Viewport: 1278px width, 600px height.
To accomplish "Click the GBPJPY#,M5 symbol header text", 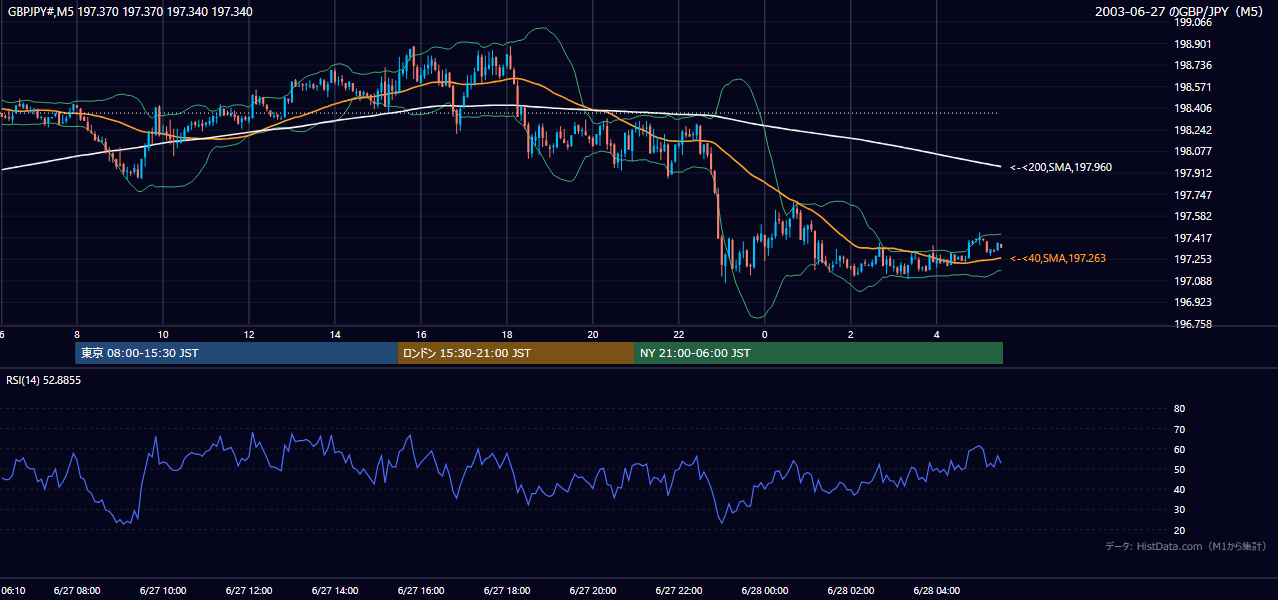I will (x=129, y=12).
